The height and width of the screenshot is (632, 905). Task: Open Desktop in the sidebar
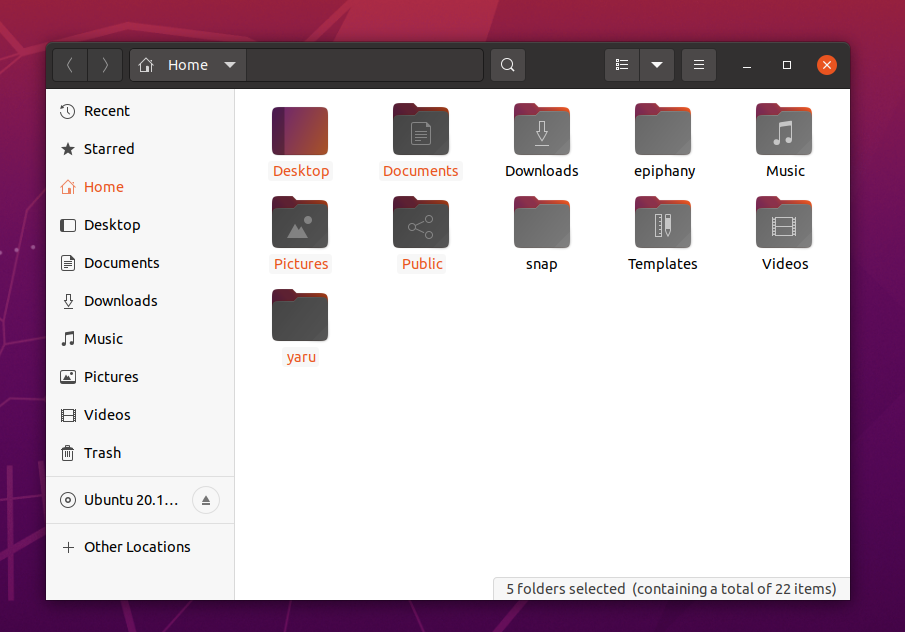140,225
